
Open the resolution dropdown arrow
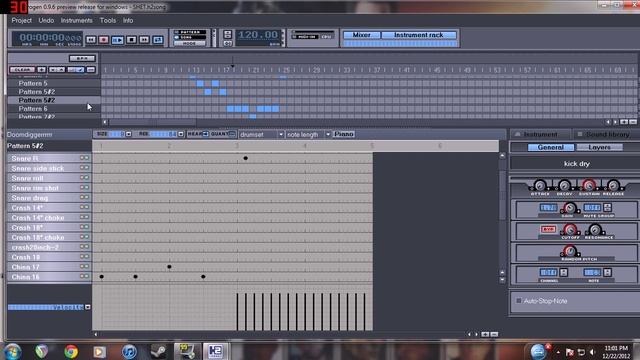pos(181,134)
